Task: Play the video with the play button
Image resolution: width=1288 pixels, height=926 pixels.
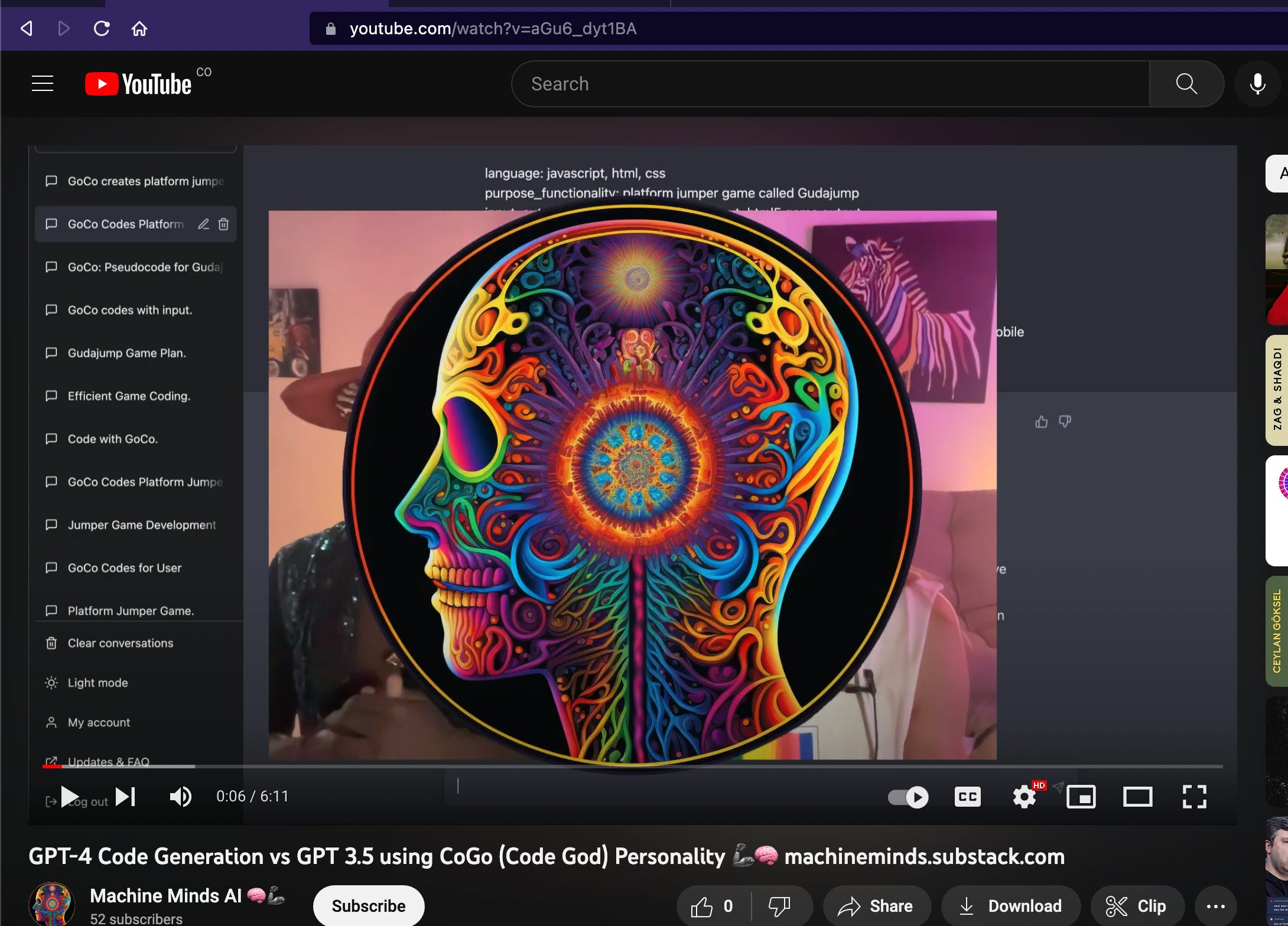Action: [x=70, y=797]
